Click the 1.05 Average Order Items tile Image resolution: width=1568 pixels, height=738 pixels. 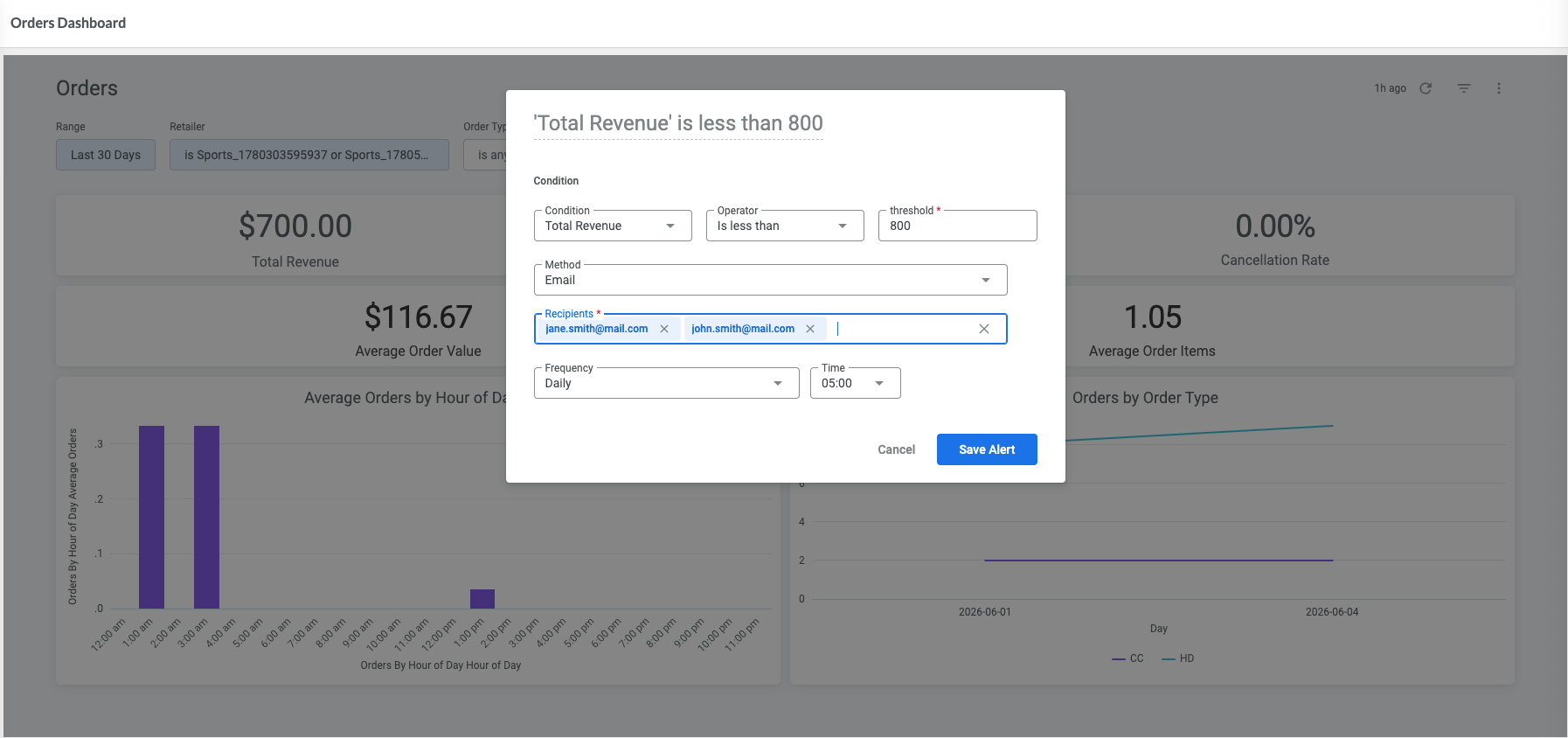[1152, 327]
